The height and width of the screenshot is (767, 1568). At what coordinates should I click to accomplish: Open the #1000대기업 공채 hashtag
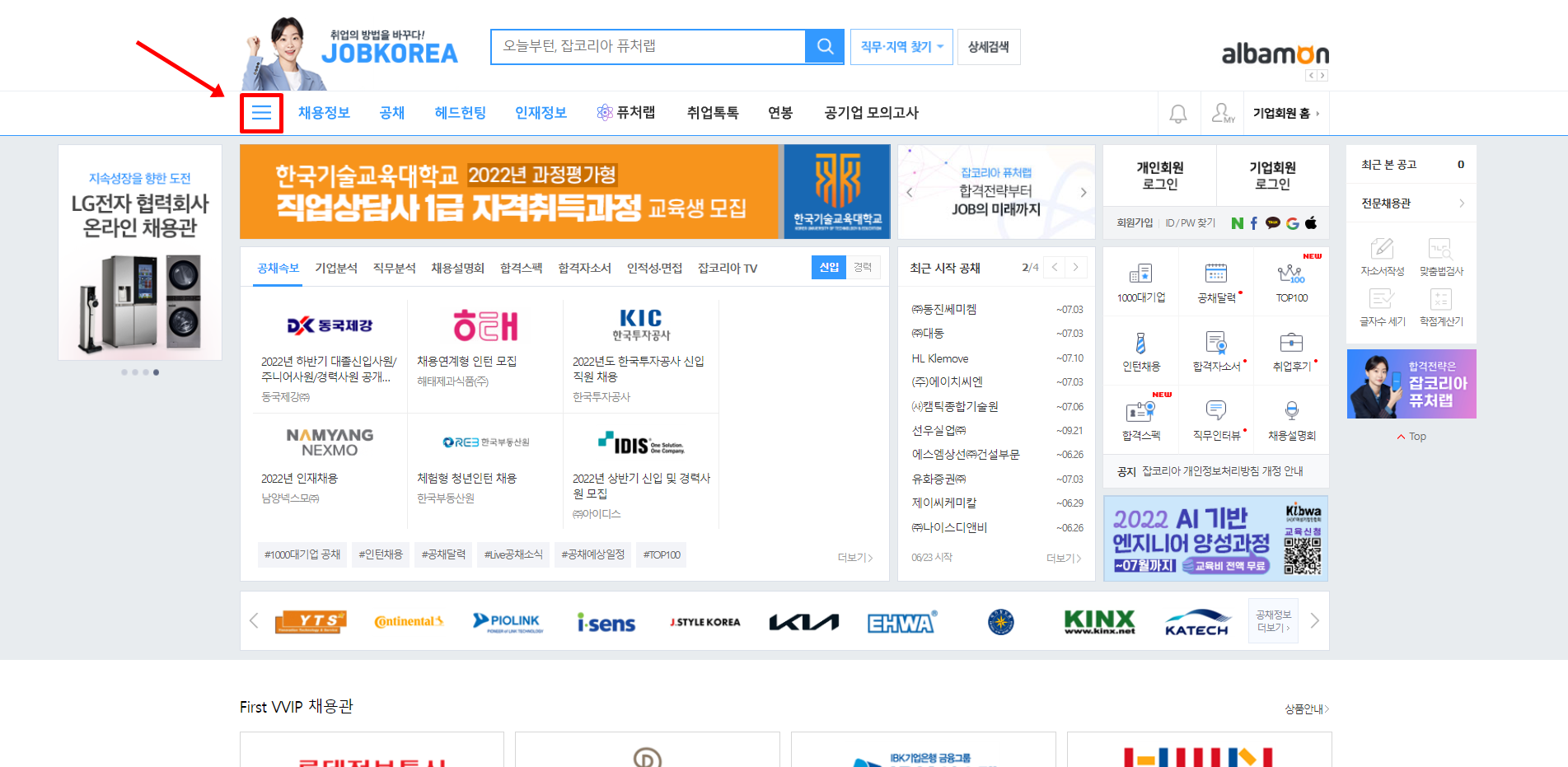302,554
